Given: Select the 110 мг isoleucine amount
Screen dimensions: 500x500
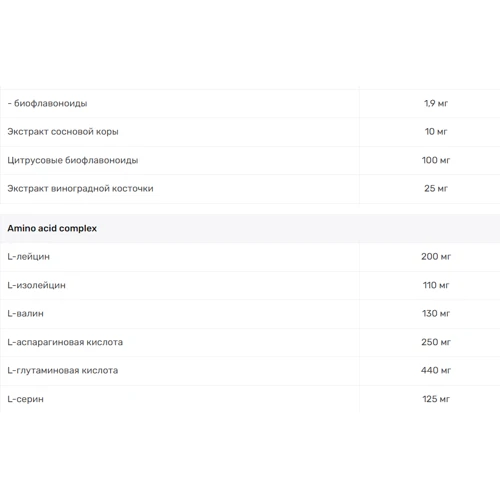Looking at the screenshot, I should point(436,285).
